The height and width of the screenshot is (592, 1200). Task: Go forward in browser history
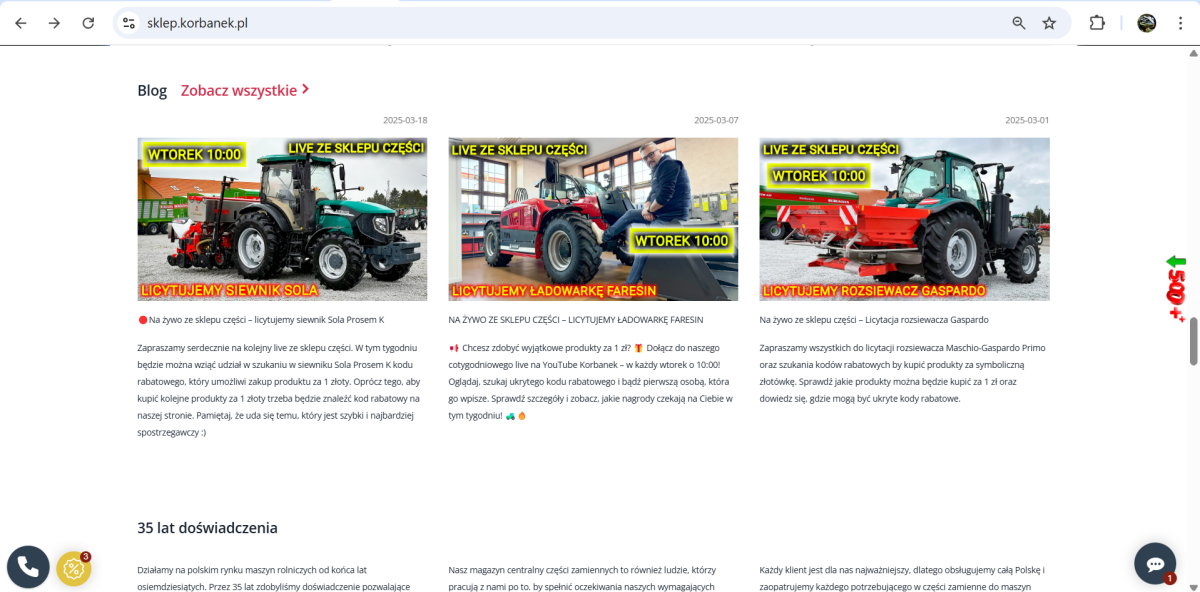coord(54,23)
